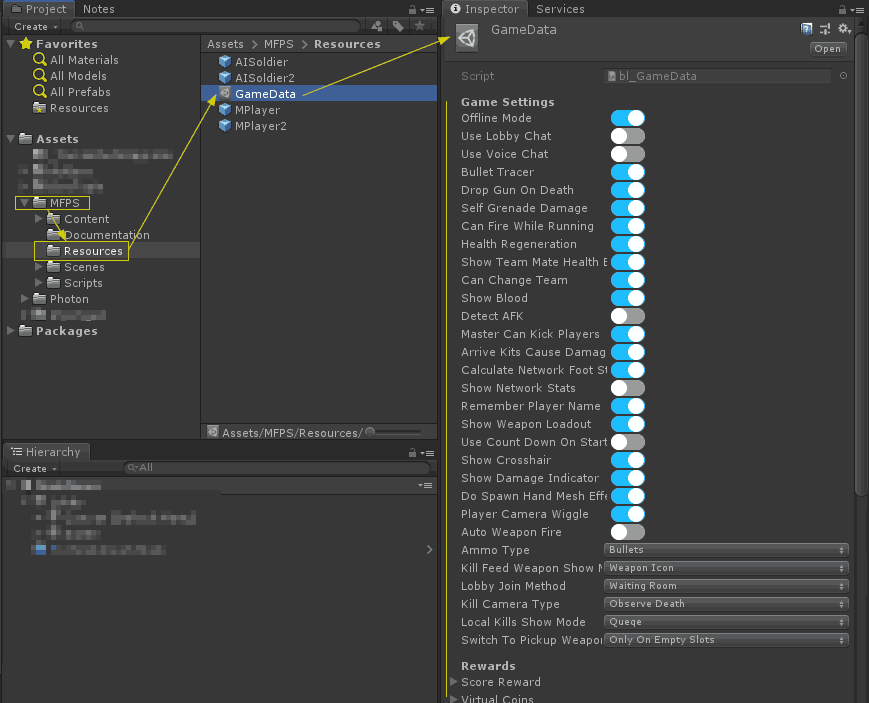The image size is (869, 703).
Task: Click the save search star icon
Action: [x=420, y=26]
